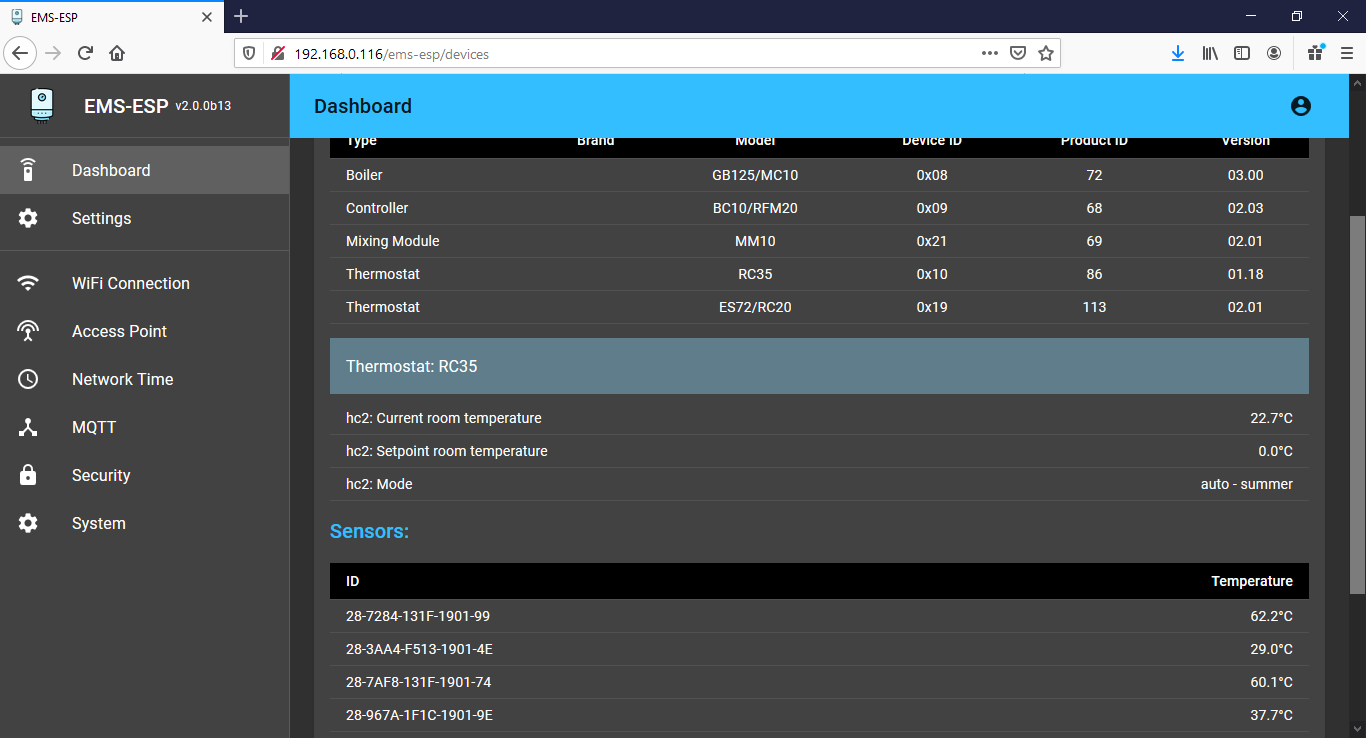Image resolution: width=1366 pixels, height=738 pixels.
Task: Open WiFi Connection settings
Action: coord(129,283)
